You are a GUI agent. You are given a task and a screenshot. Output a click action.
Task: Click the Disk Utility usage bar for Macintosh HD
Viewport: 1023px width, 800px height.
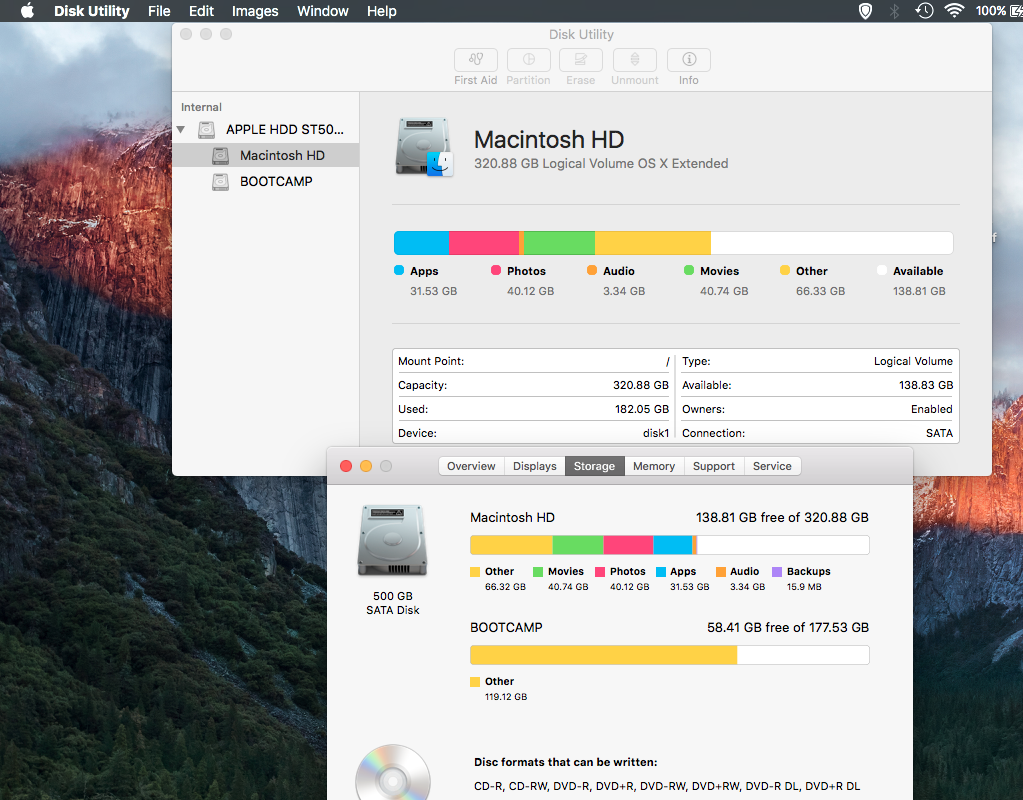(x=673, y=243)
